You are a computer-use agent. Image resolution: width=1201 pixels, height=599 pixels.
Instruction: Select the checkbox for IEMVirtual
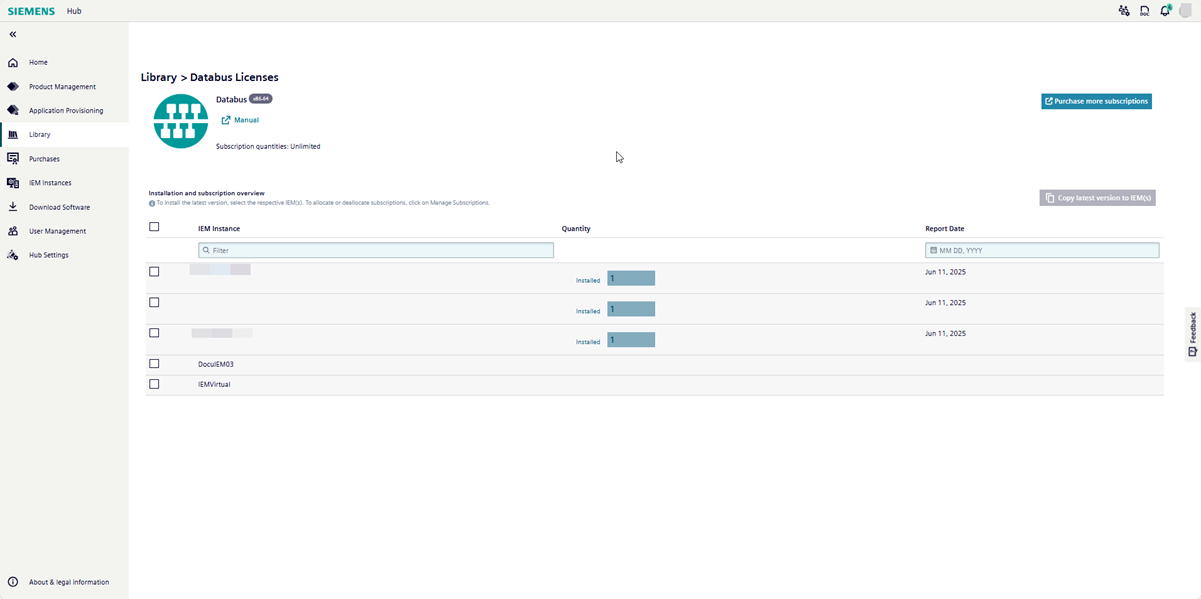pyautogui.click(x=155, y=383)
